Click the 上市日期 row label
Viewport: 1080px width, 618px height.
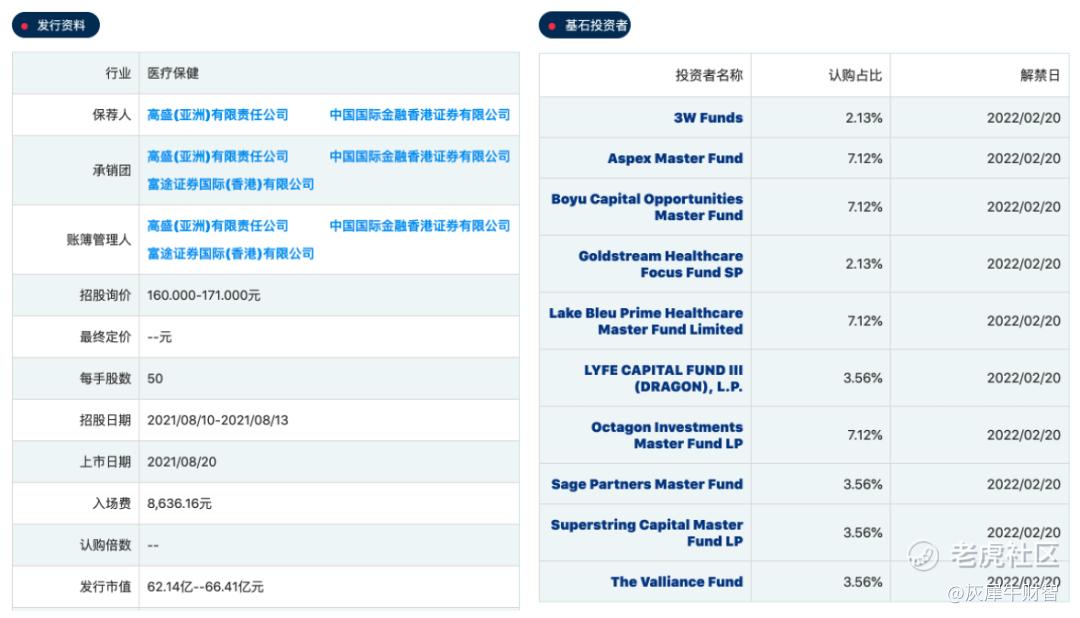pos(105,462)
